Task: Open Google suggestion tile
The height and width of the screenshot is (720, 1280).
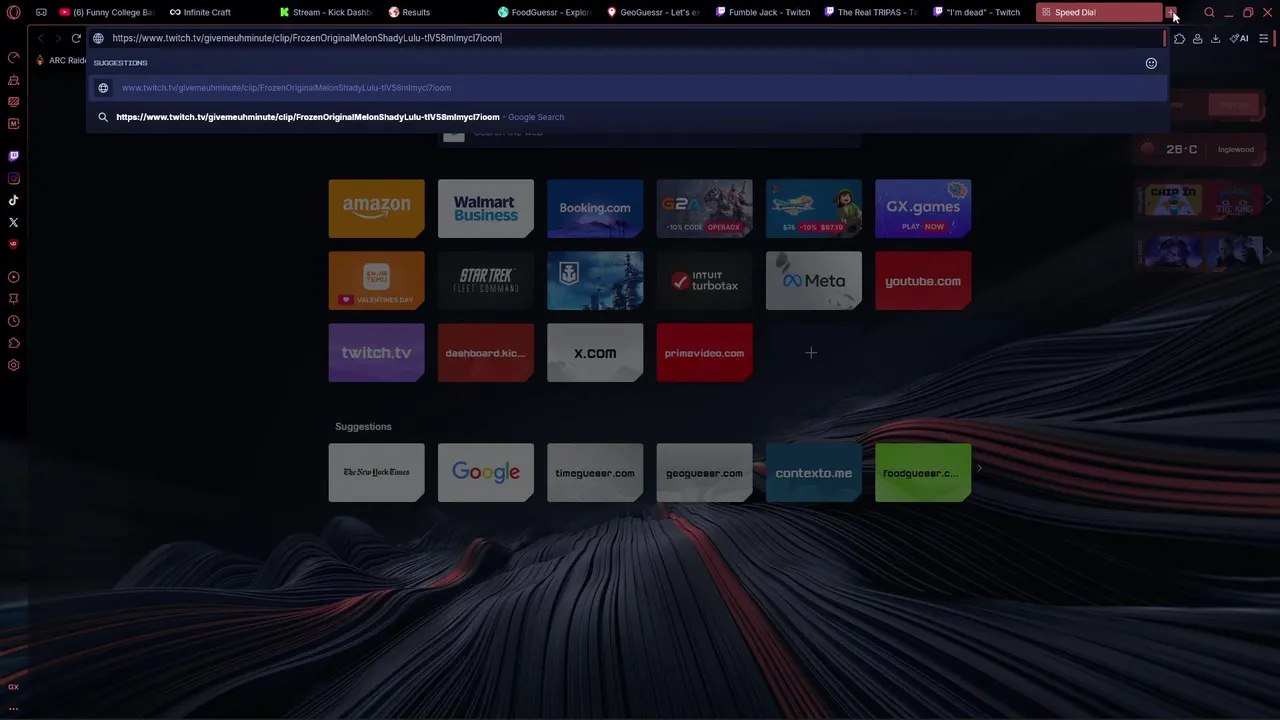Action: (x=486, y=473)
